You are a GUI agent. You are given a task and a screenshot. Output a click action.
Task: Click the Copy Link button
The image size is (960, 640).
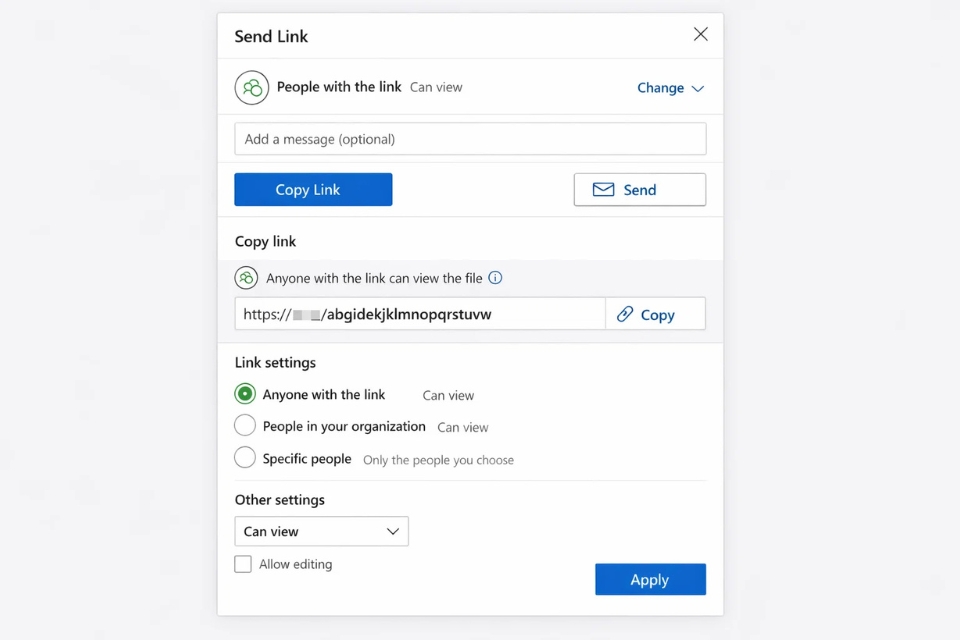pos(313,189)
